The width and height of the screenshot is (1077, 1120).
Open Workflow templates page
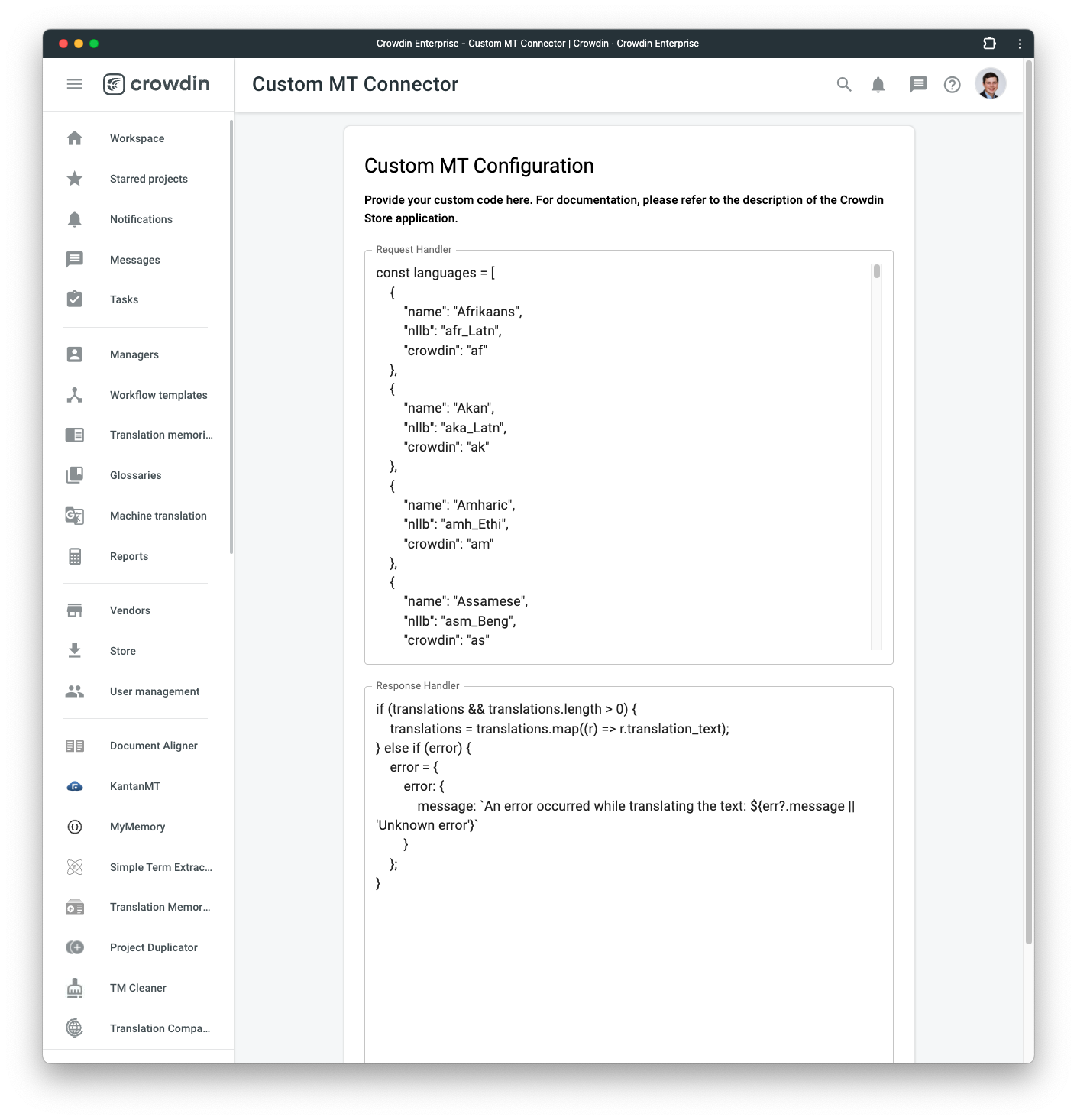(x=158, y=395)
